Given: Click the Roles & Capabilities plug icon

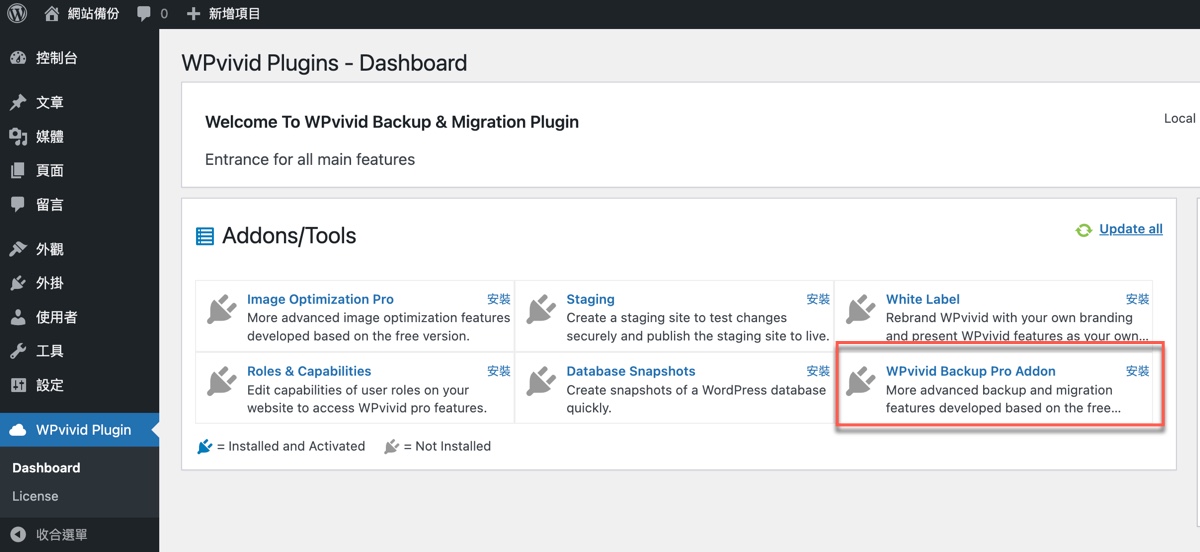Looking at the screenshot, I should tap(222, 381).
